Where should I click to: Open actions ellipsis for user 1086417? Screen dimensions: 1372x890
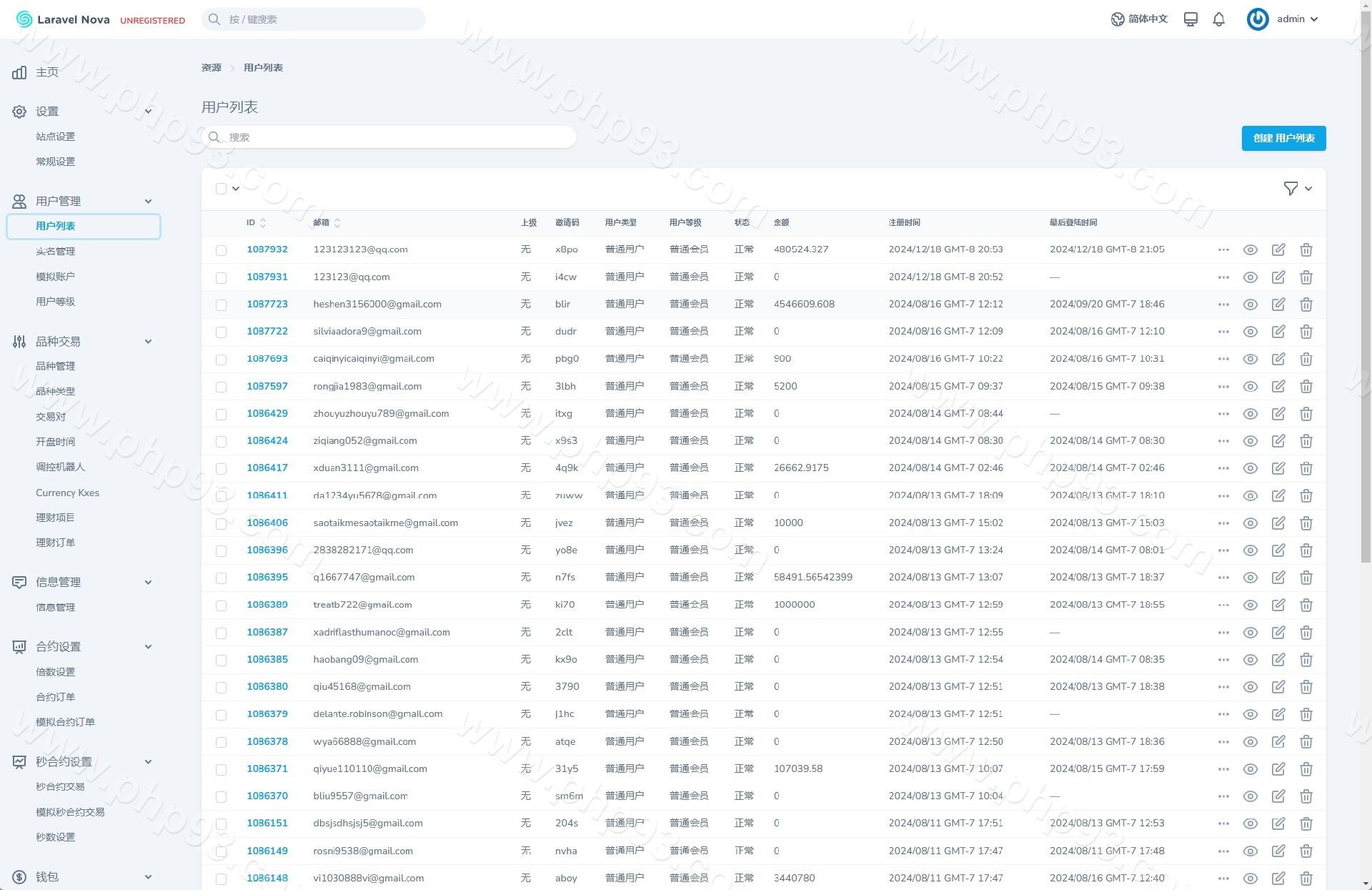(x=1223, y=468)
